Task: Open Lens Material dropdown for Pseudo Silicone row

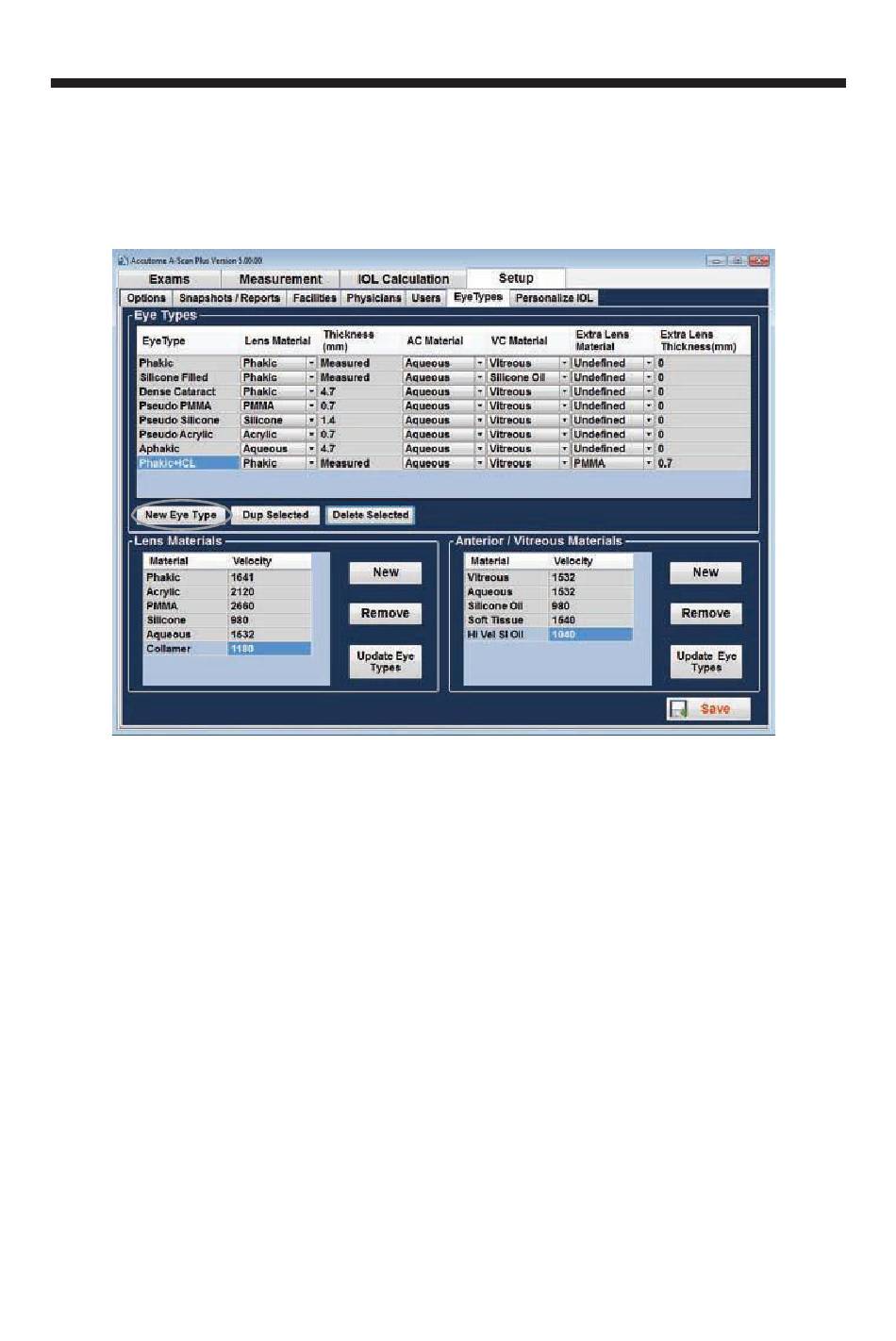Action: click(x=311, y=420)
